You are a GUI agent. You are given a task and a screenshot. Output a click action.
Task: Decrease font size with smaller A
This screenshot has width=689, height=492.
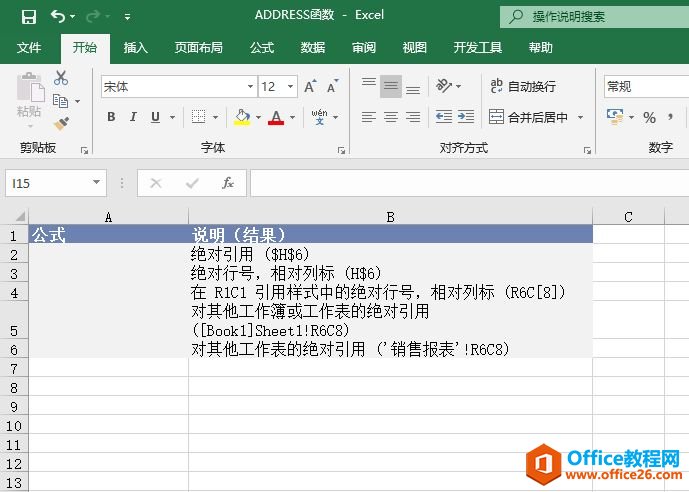333,86
